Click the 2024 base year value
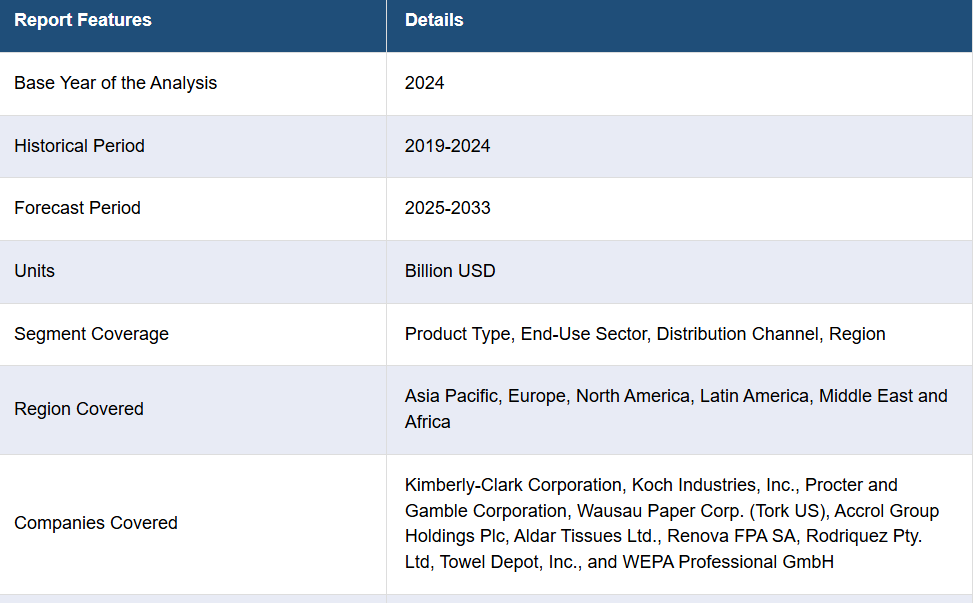Image resolution: width=974 pixels, height=603 pixels. coord(424,83)
